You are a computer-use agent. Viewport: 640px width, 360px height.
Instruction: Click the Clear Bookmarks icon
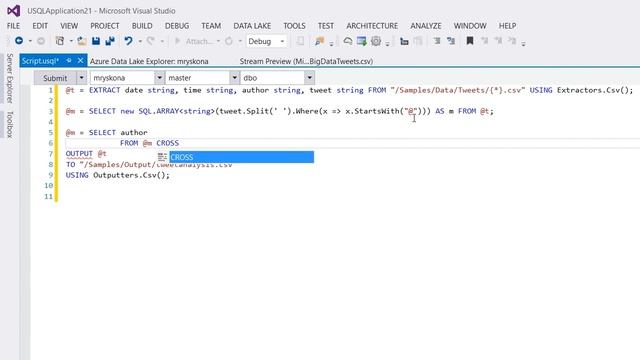(x=512, y=41)
